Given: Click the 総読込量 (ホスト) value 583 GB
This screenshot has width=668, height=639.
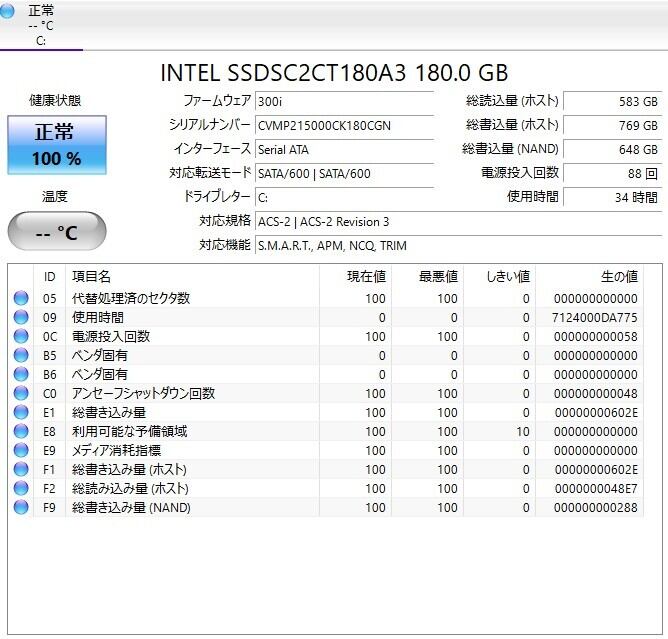Looking at the screenshot, I should click(x=612, y=101).
